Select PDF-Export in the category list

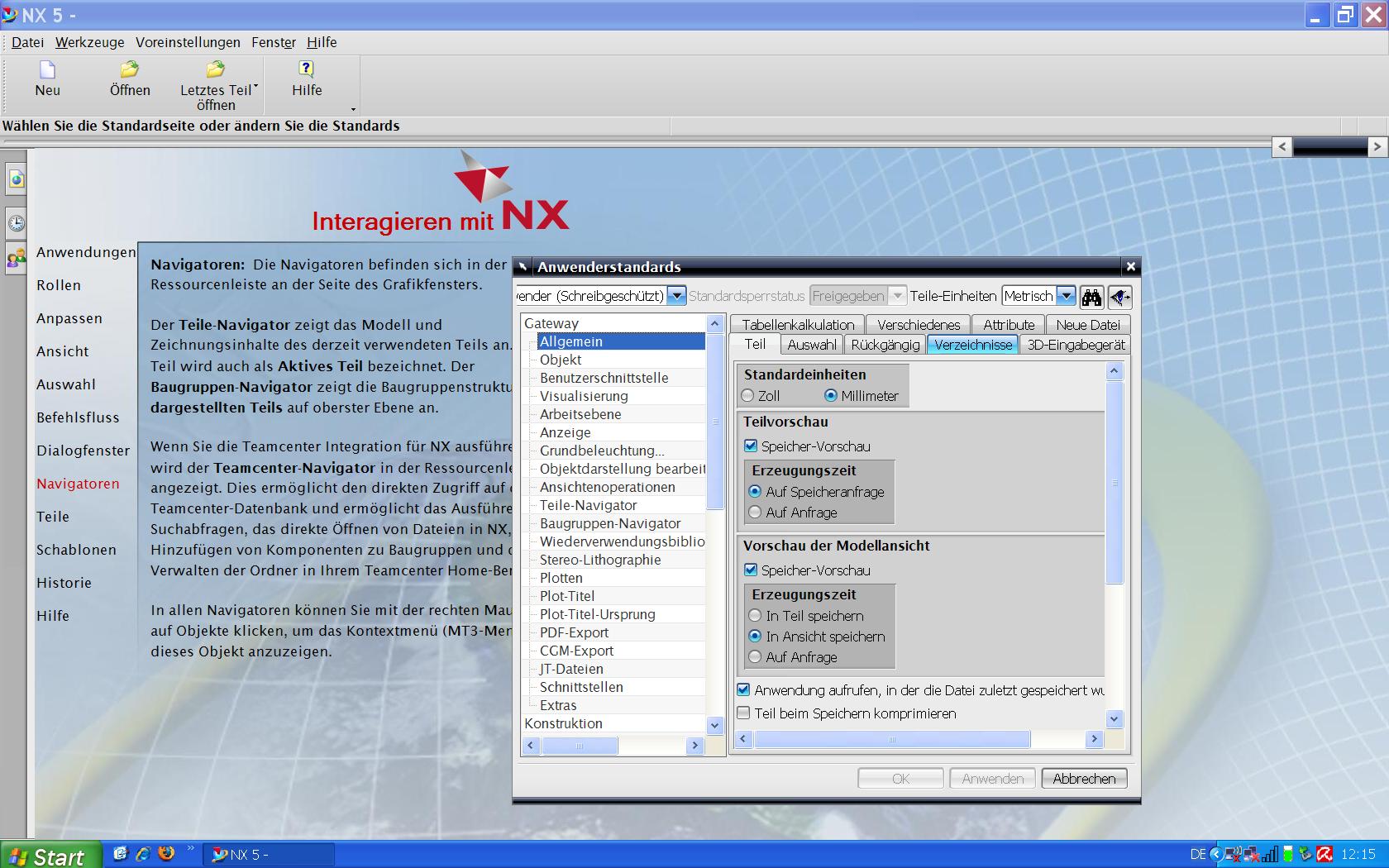(574, 632)
